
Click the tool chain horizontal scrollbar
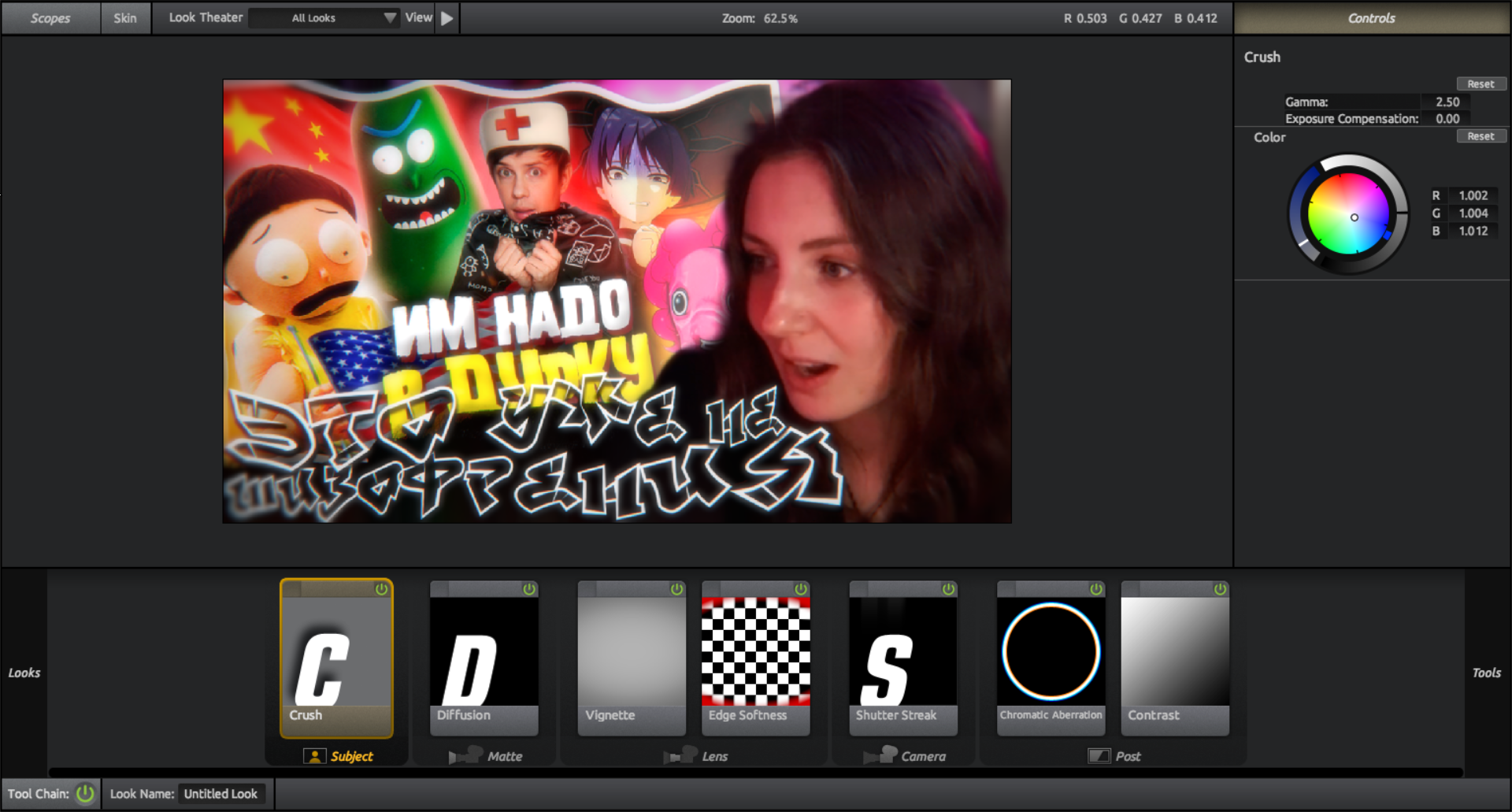pos(756,773)
